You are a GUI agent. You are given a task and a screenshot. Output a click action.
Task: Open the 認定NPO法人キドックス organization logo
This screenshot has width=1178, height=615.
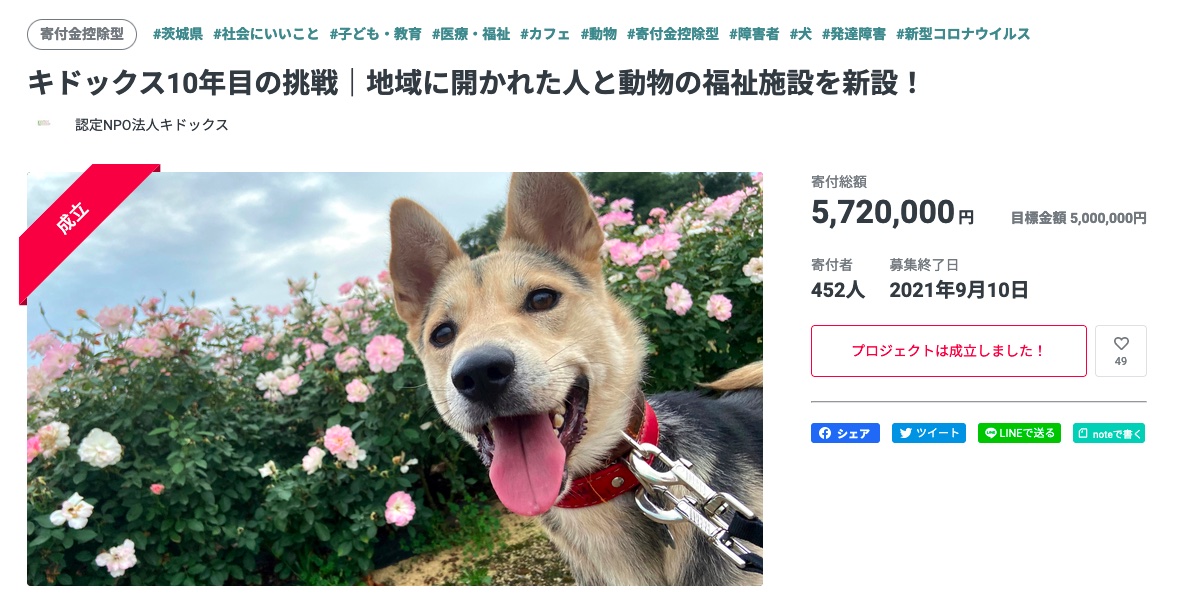point(44,124)
